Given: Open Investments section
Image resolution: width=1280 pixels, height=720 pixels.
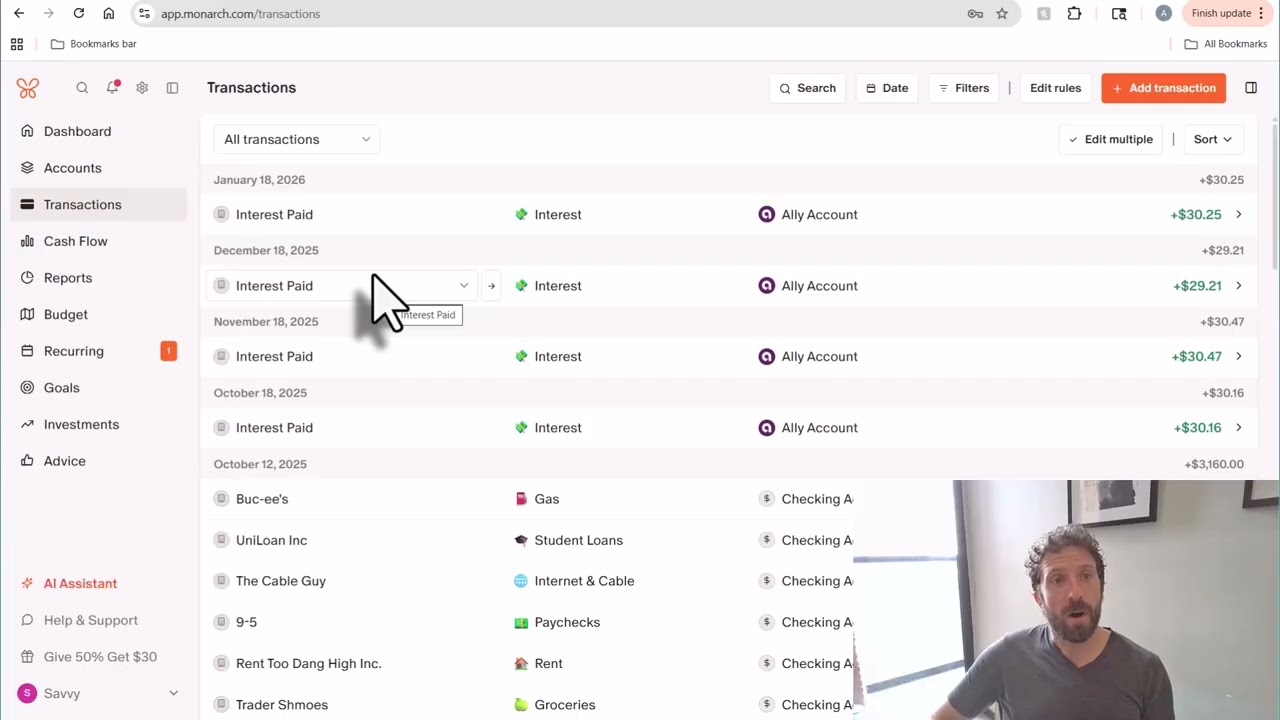Looking at the screenshot, I should click(99, 424).
